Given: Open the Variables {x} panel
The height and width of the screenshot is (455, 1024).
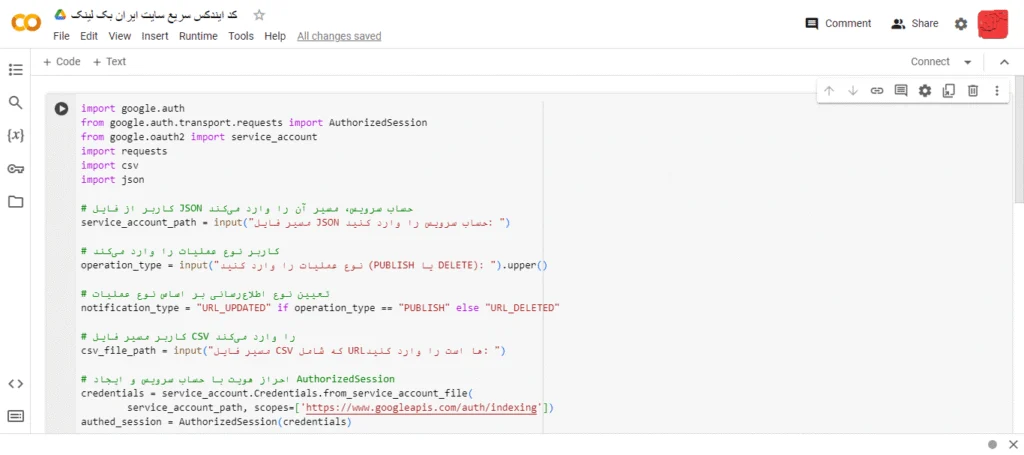Looking at the screenshot, I should [16, 136].
